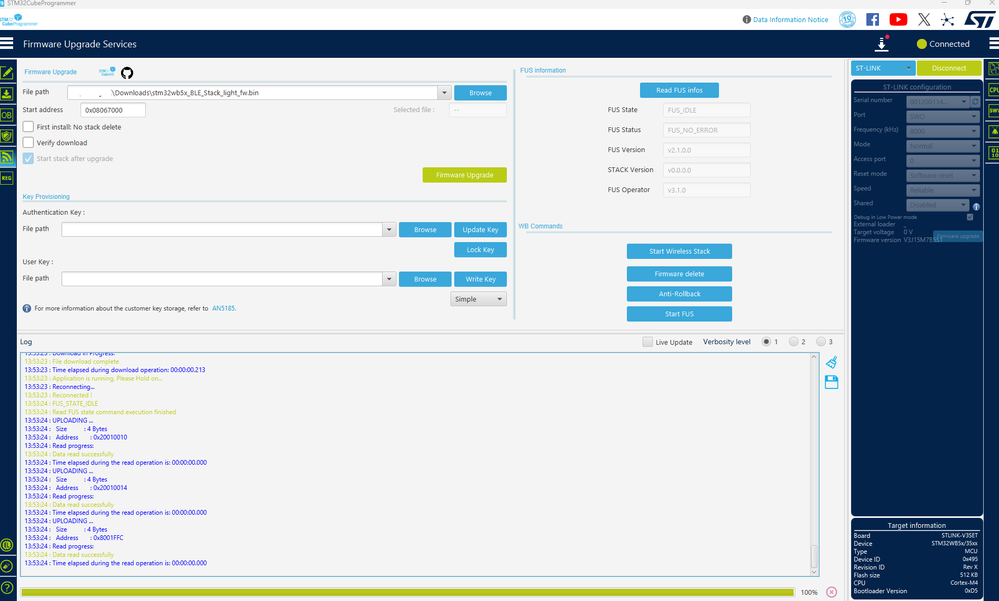Open the Facebook link icon
Screen dimensions: 999x601
click(872, 19)
